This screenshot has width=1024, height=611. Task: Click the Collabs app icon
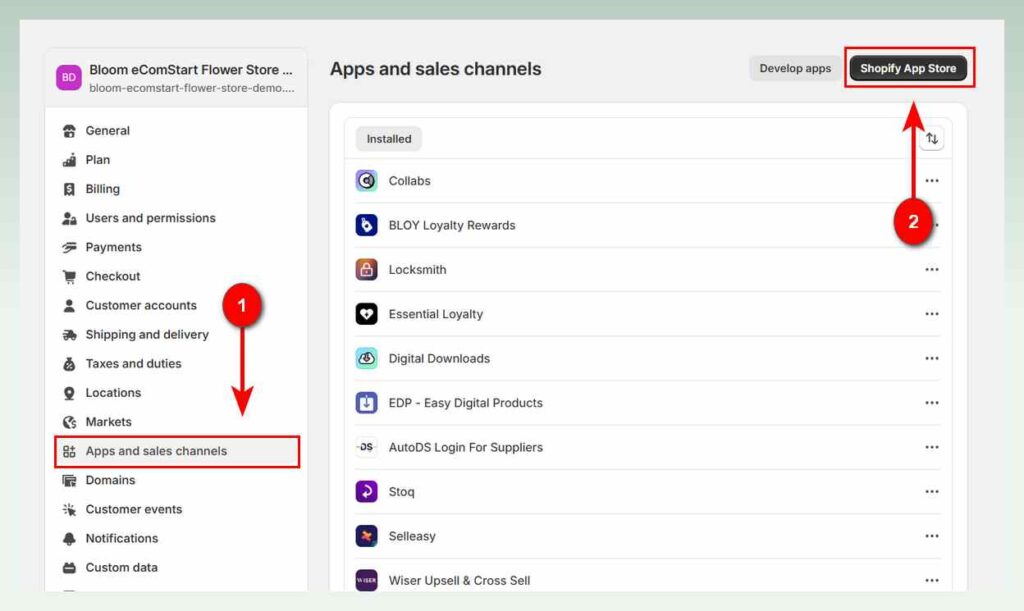pyautogui.click(x=366, y=180)
